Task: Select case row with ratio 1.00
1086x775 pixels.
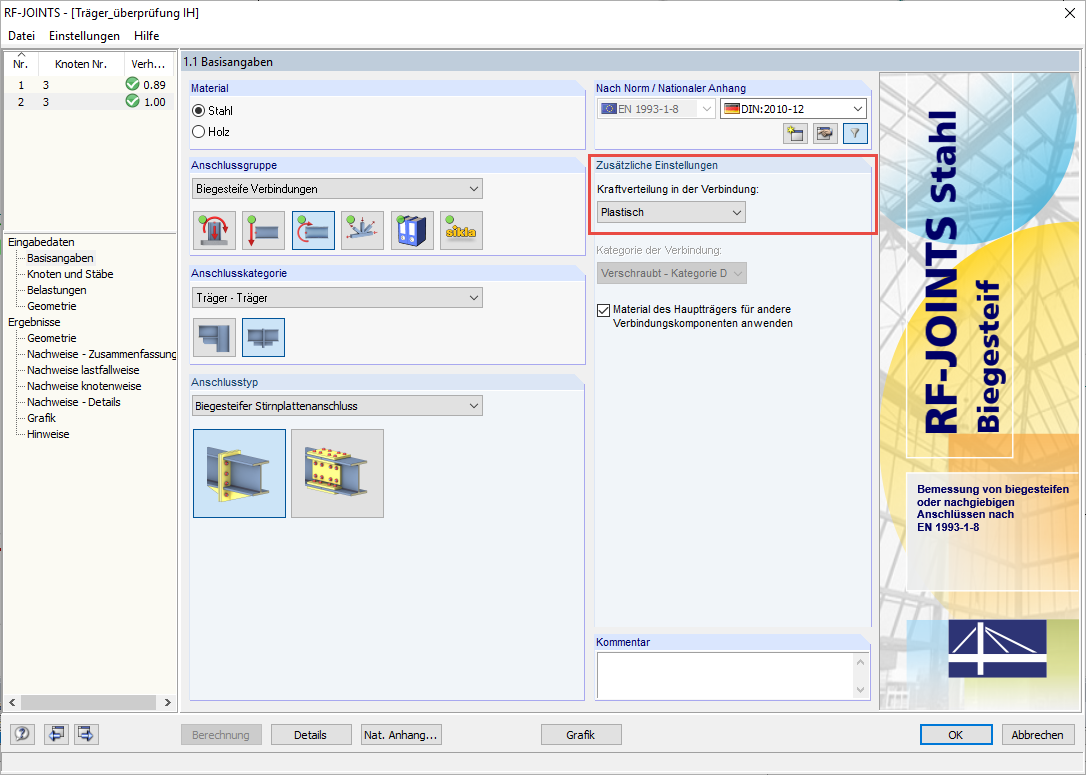Action: [x=89, y=102]
